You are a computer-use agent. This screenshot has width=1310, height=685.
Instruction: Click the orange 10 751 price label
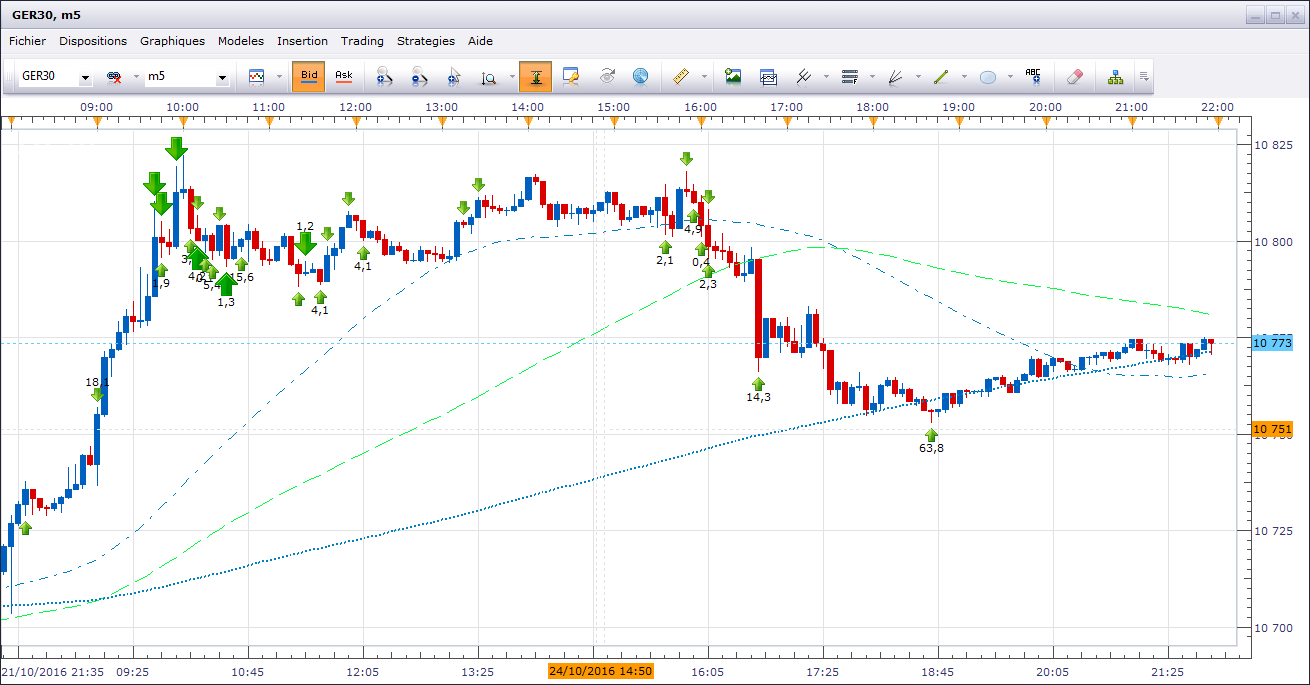[1273, 430]
